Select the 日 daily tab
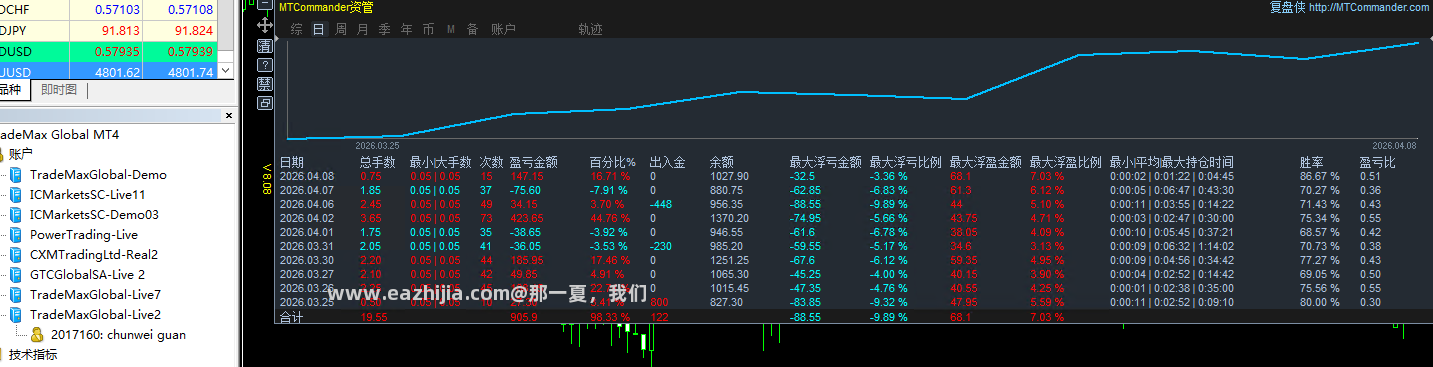The image size is (1433, 367). 319,30
